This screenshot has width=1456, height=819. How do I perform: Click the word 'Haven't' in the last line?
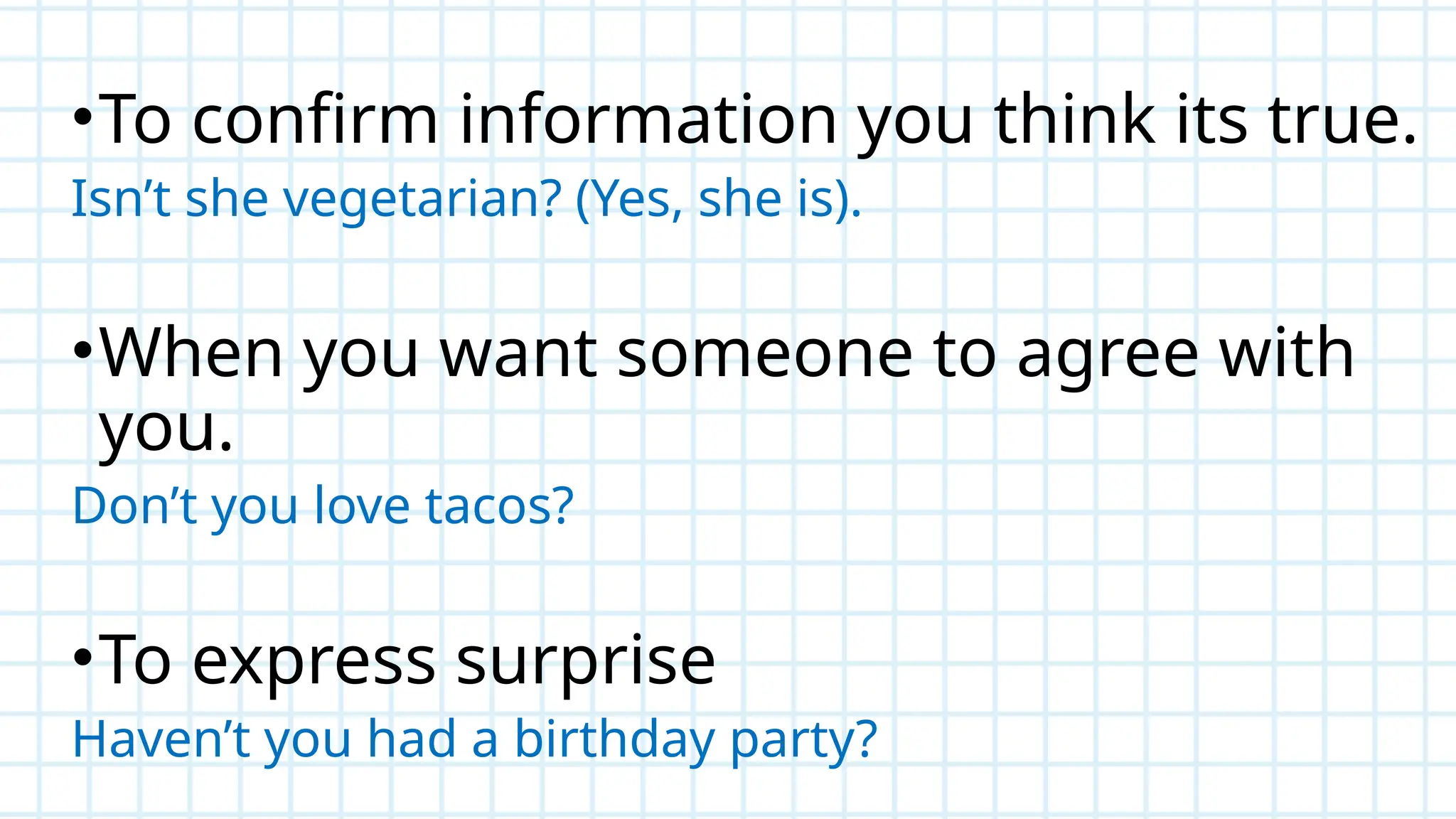[161, 739]
